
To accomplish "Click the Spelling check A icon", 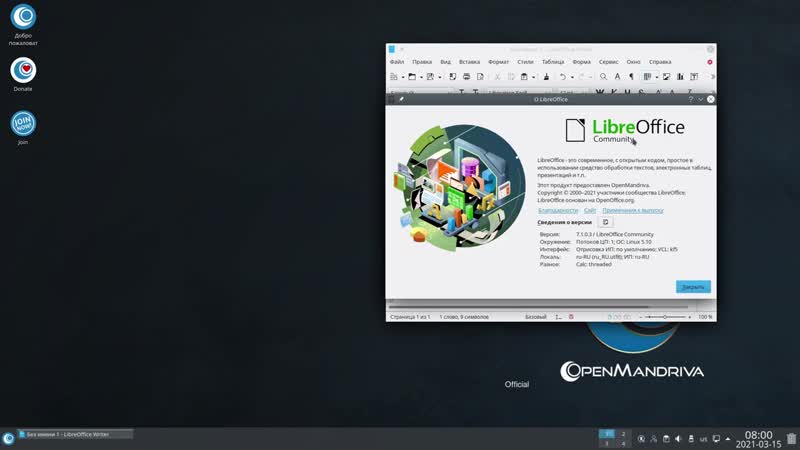I will [617, 77].
